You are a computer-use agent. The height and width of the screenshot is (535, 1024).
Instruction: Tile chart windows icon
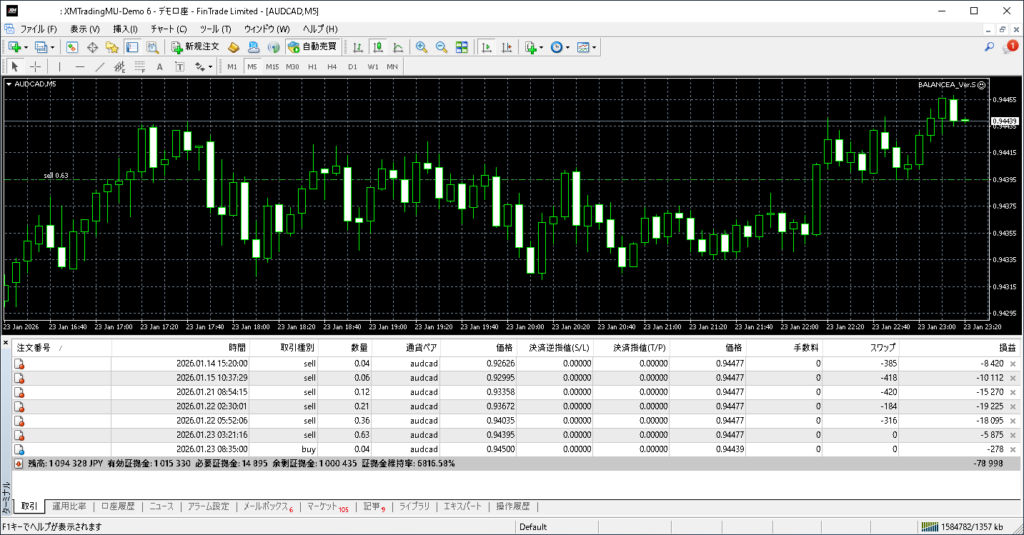pos(462,47)
